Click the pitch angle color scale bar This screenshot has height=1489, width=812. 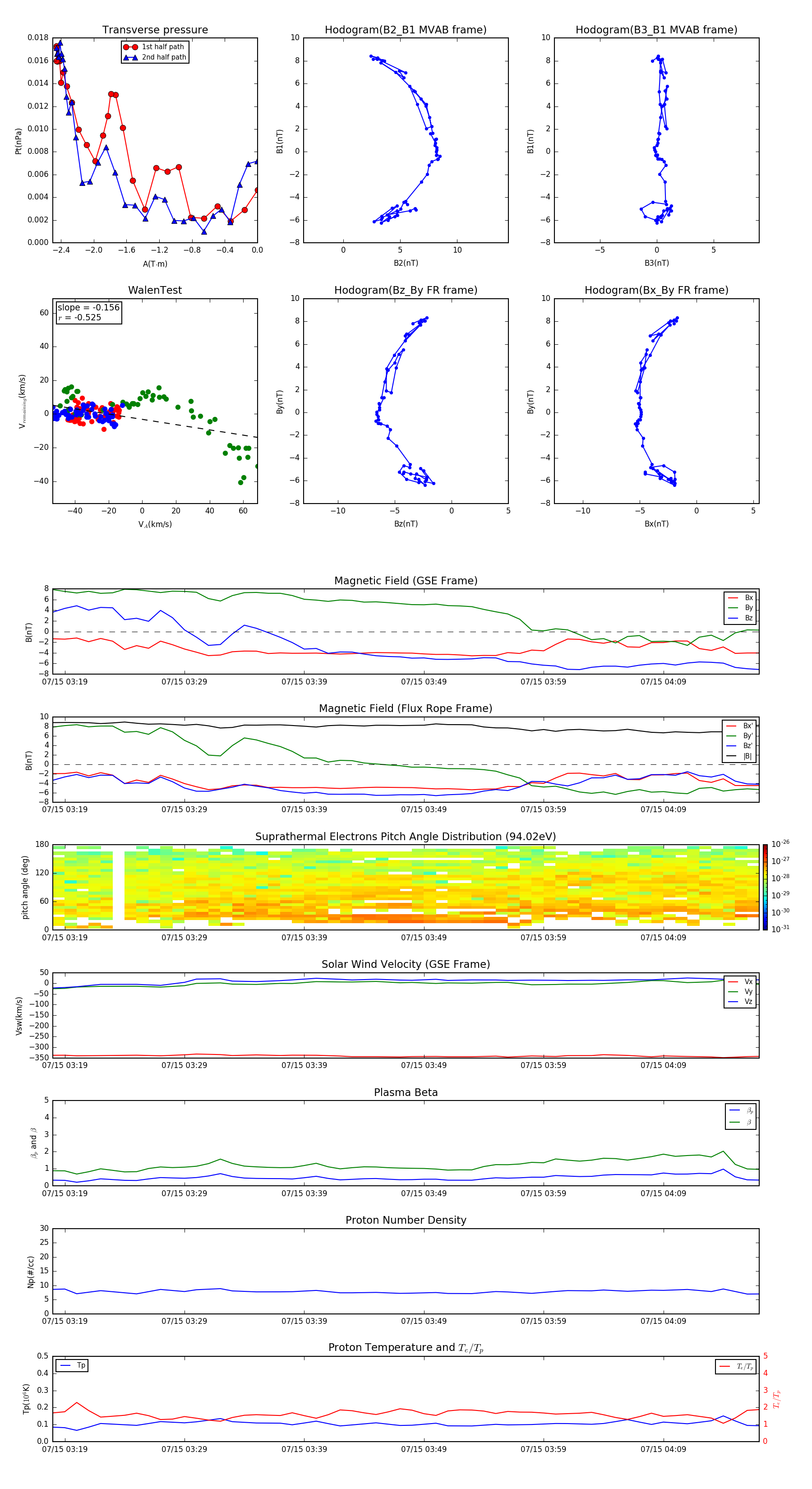click(x=765, y=887)
